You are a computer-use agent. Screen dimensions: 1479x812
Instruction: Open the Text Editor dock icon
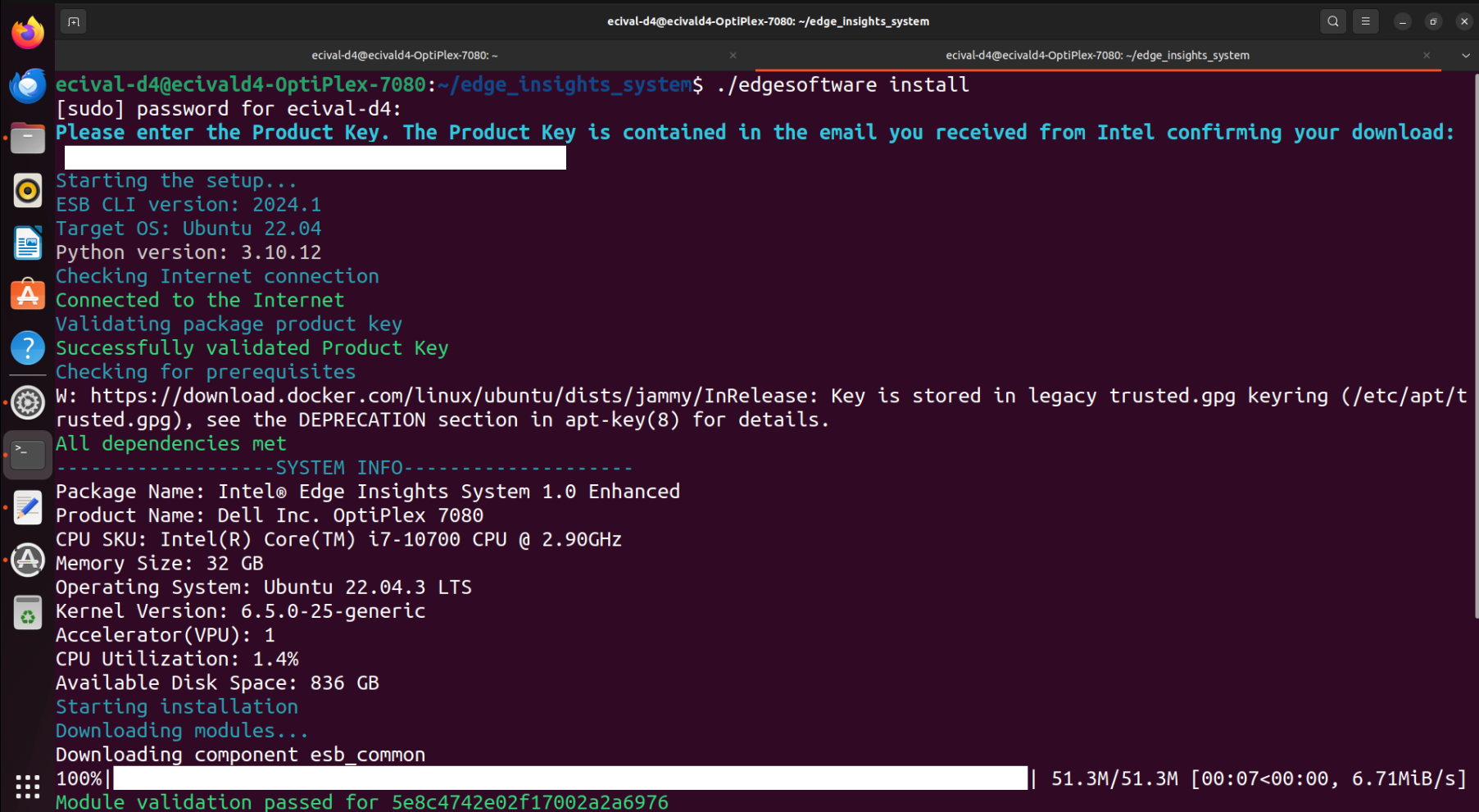click(x=28, y=507)
